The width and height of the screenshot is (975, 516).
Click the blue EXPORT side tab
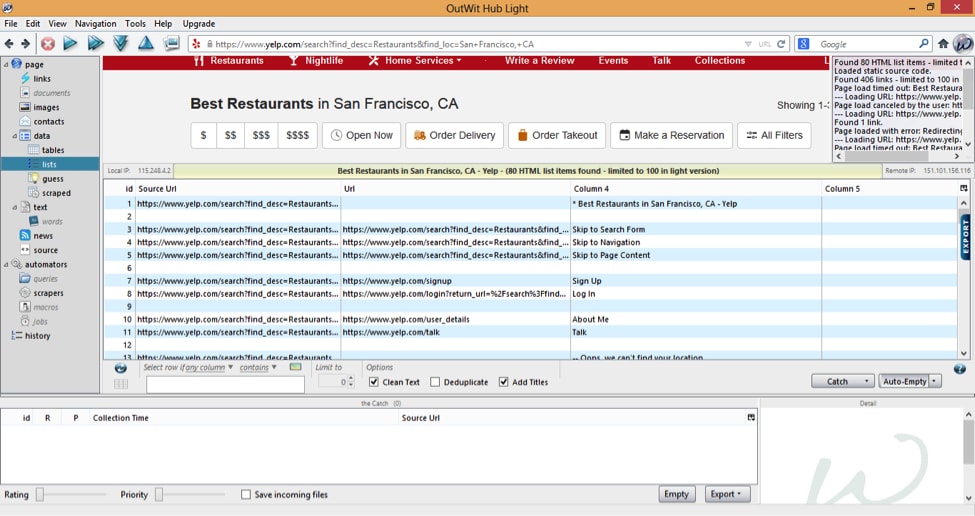[965, 237]
